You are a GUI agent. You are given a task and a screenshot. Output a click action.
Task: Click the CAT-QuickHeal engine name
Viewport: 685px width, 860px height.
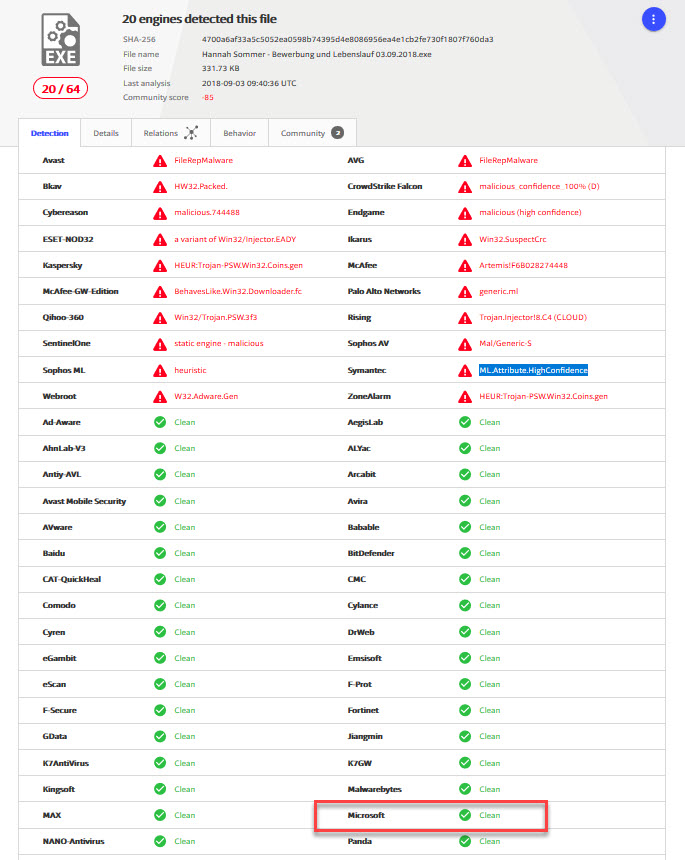click(x=72, y=579)
